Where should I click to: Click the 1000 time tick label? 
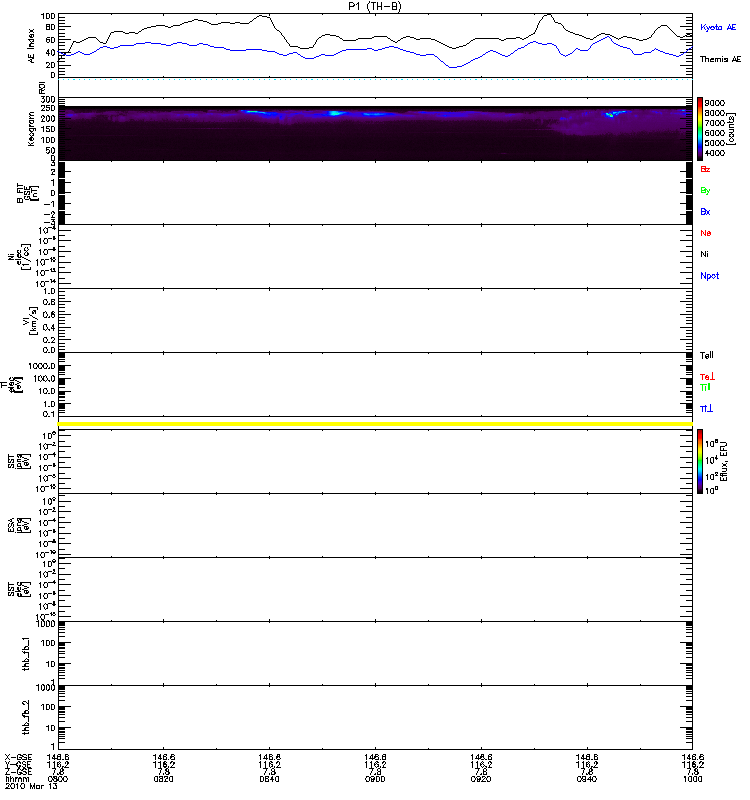click(x=692, y=779)
